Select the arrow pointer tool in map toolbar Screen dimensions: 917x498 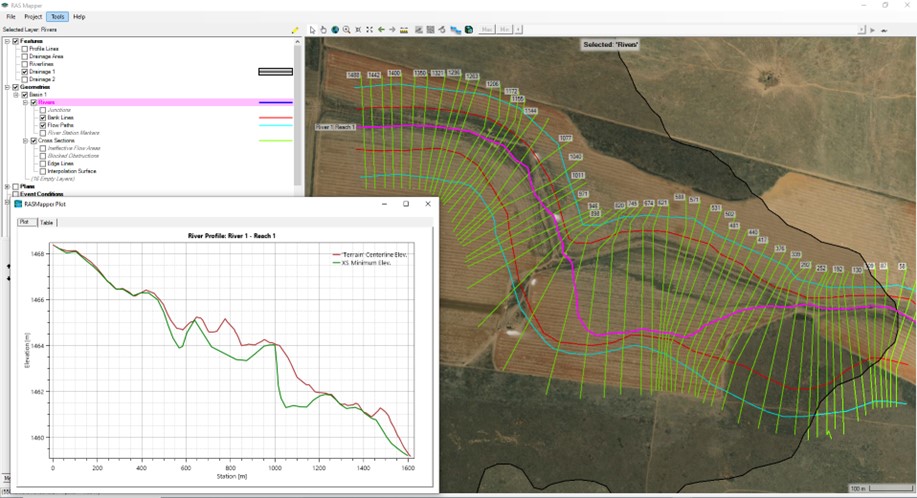click(x=312, y=30)
